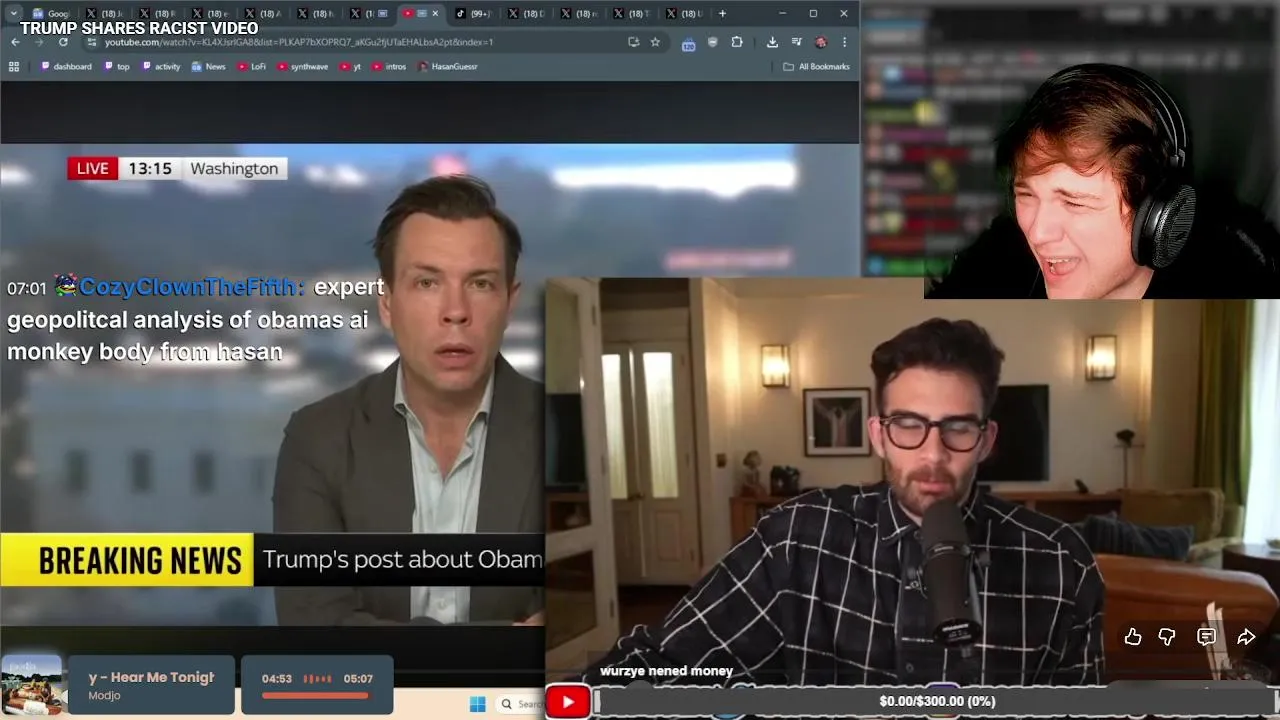Open comments icon on video overlay
The width and height of the screenshot is (1280, 720).
[x=1207, y=637]
